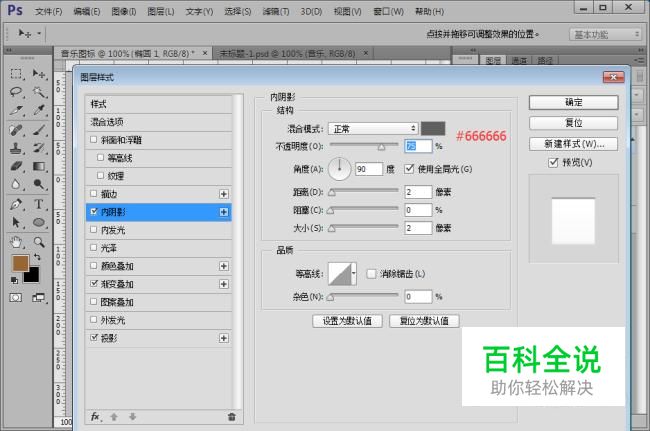Select the Move tool in toolbox

[39, 74]
